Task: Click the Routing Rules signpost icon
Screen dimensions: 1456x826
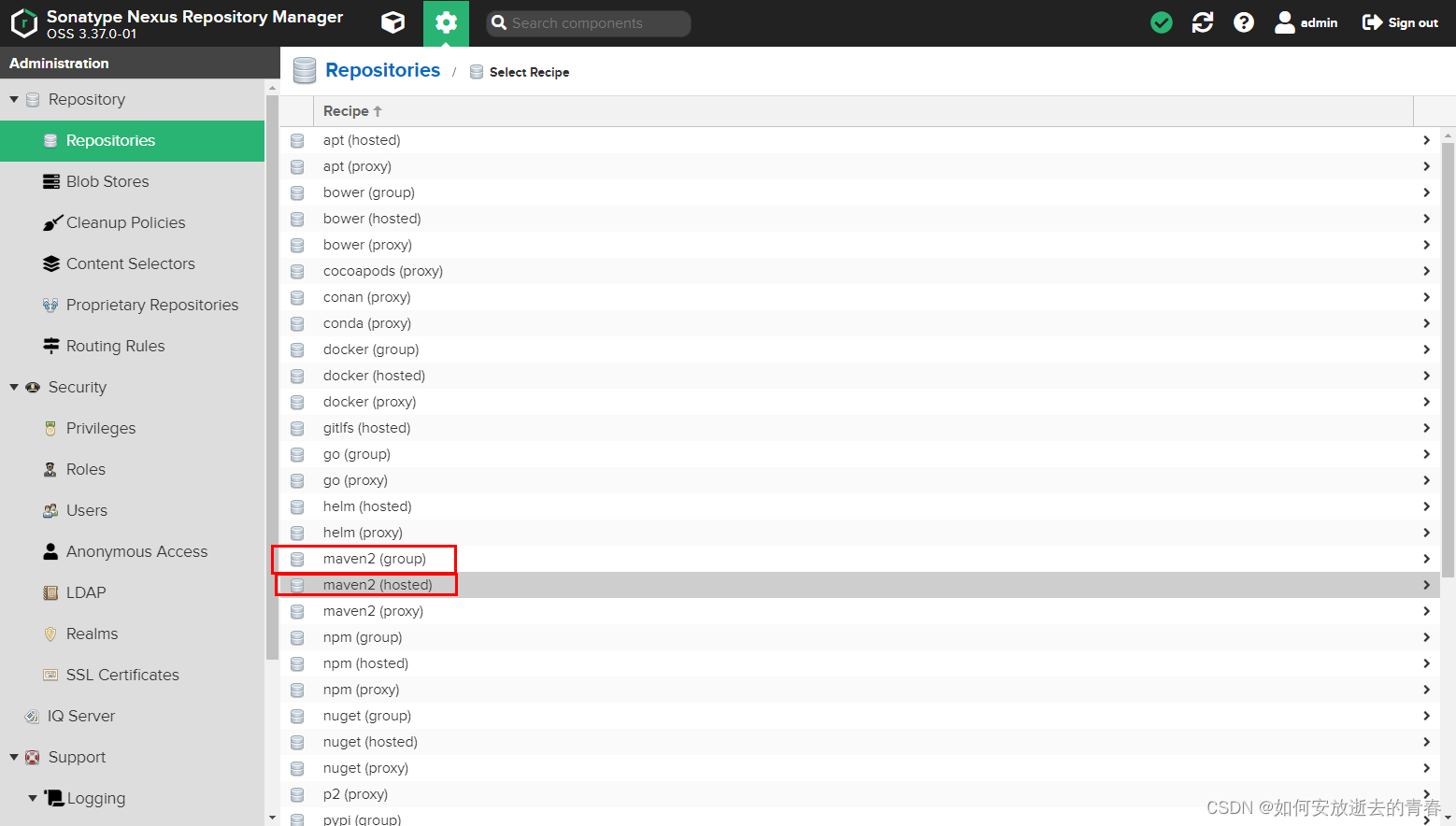Action: 50,346
